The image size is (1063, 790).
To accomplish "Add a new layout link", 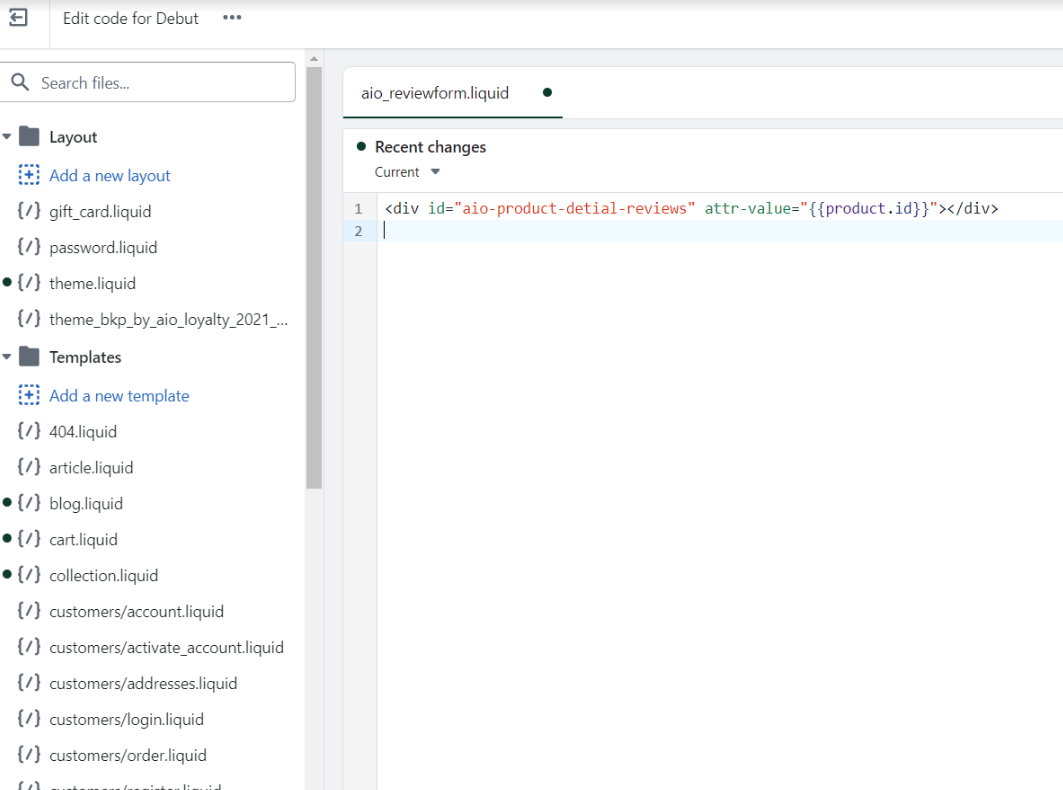I will click(x=110, y=176).
